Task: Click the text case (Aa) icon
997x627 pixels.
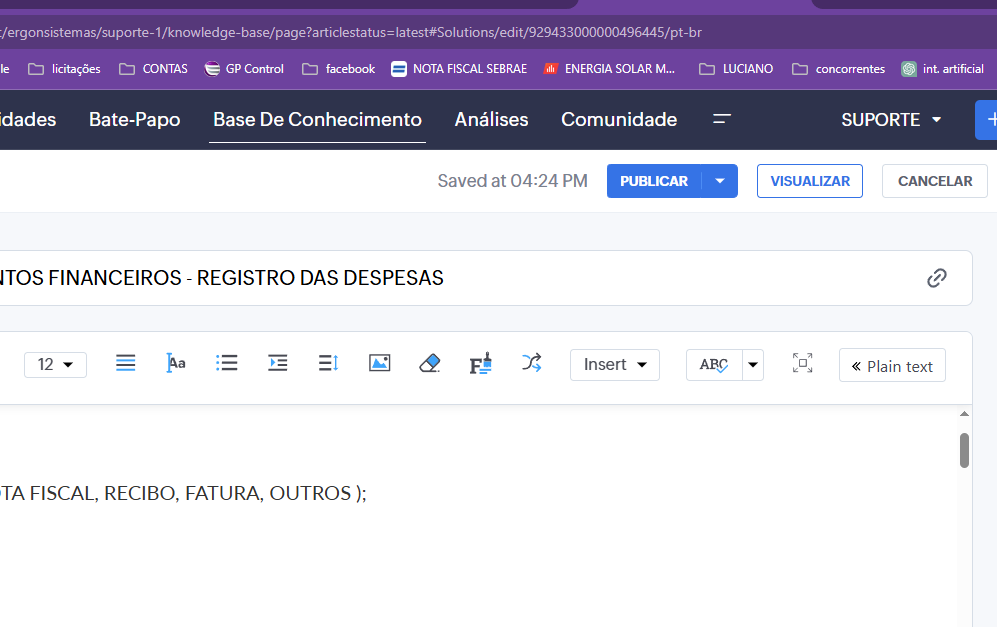Action: pyautogui.click(x=176, y=364)
